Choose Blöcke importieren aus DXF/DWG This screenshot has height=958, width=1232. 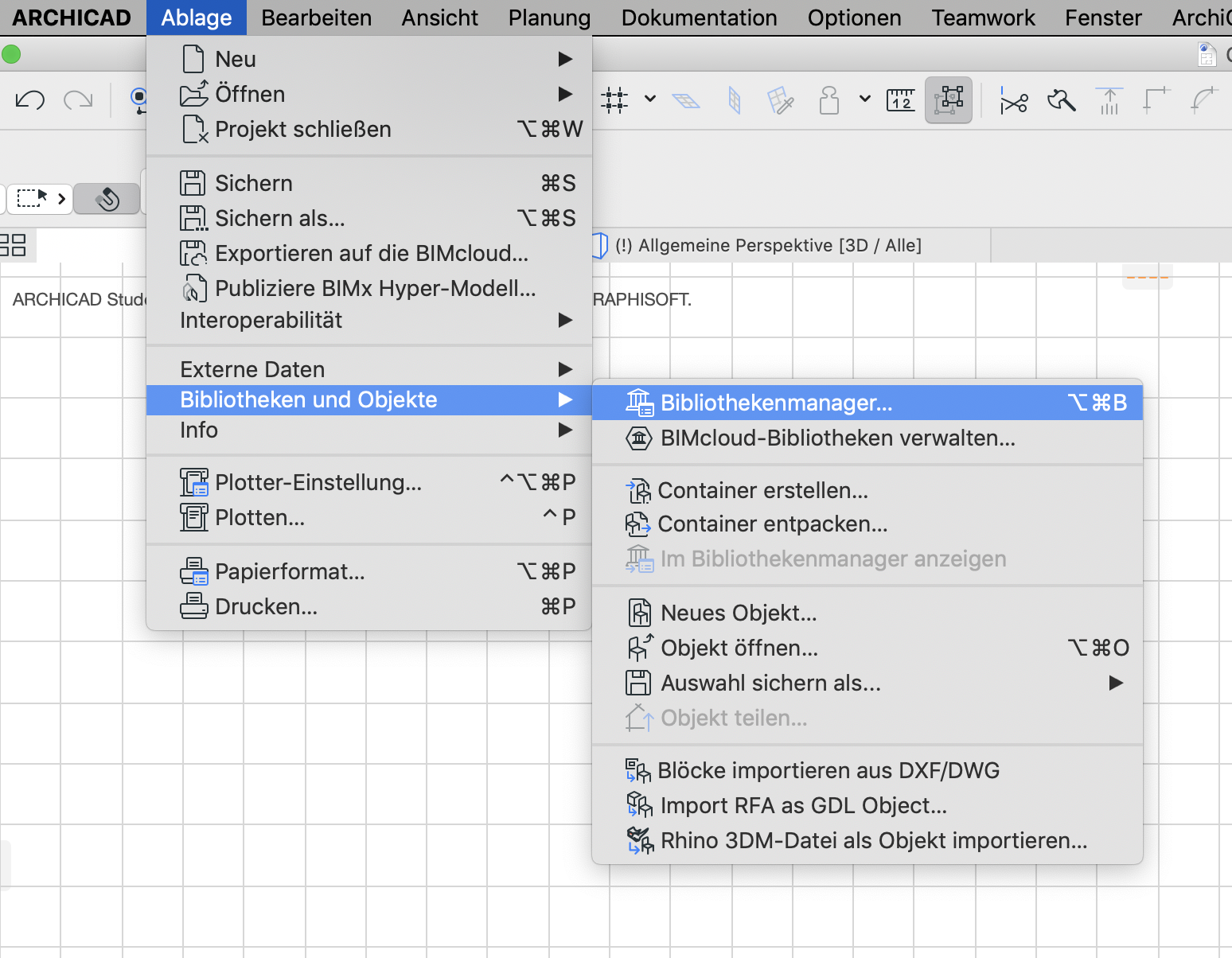[x=867, y=770]
